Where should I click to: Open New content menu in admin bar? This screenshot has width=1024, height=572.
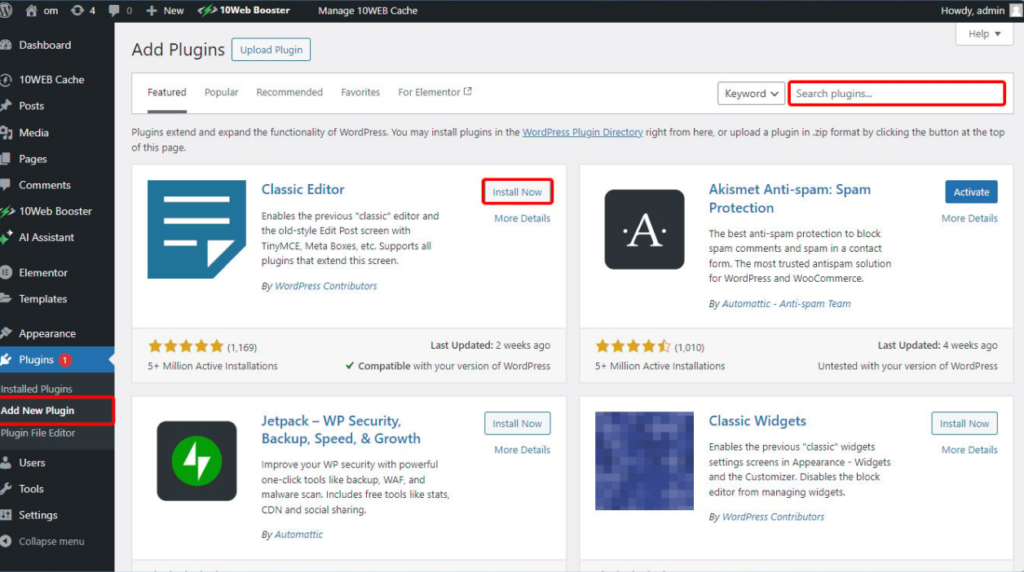click(165, 10)
